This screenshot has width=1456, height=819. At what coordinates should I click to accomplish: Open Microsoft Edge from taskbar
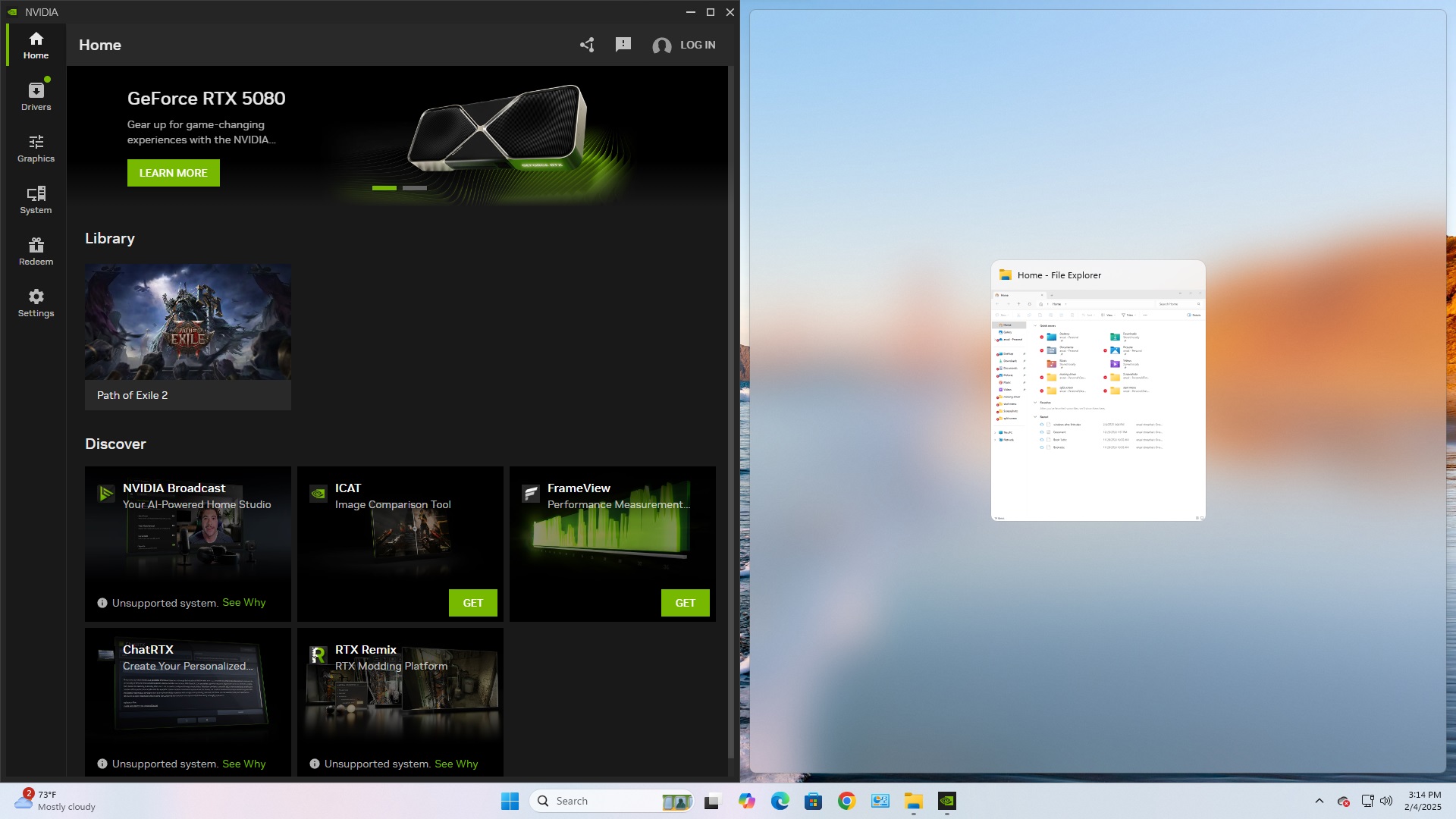pyautogui.click(x=780, y=801)
